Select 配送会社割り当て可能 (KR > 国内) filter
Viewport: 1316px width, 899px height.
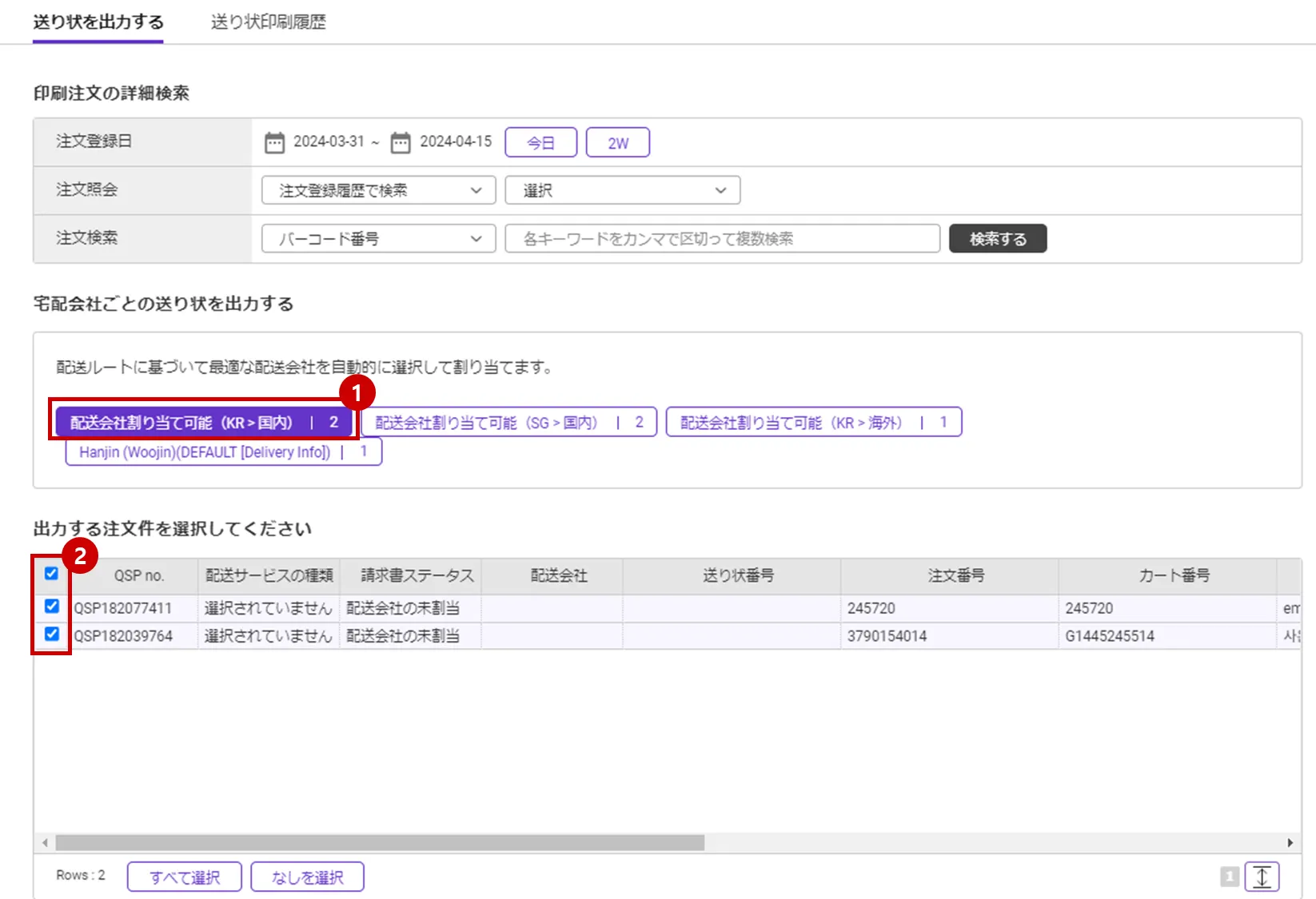pyautogui.click(x=204, y=422)
